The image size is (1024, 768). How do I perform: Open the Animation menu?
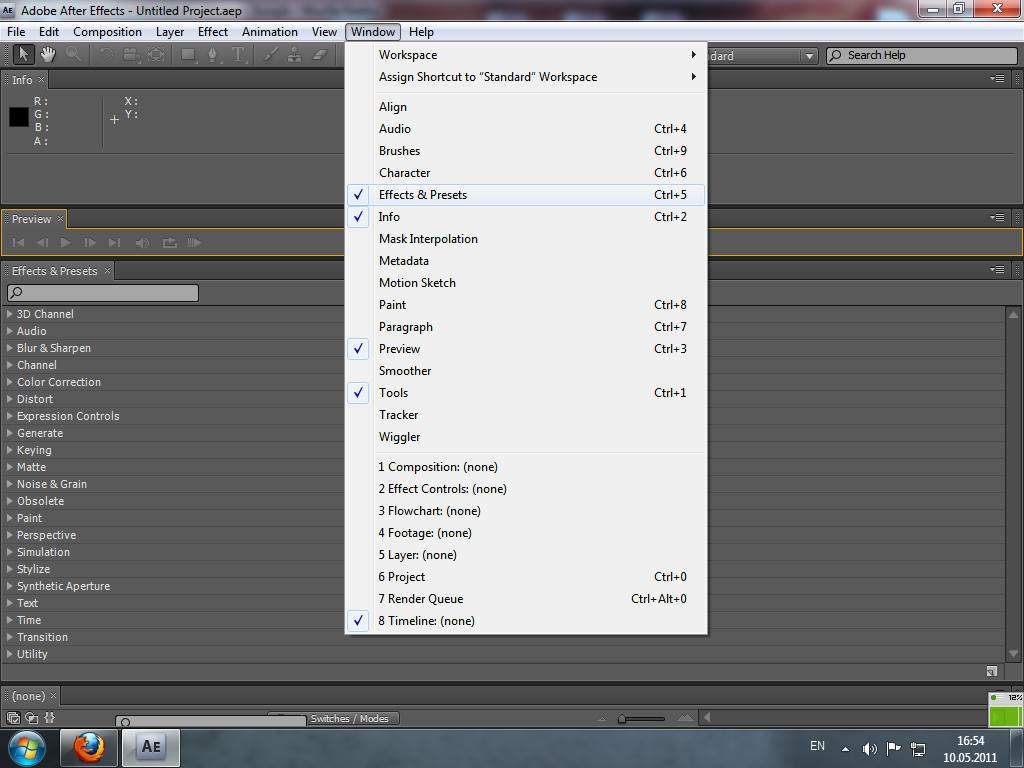pos(270,31)
